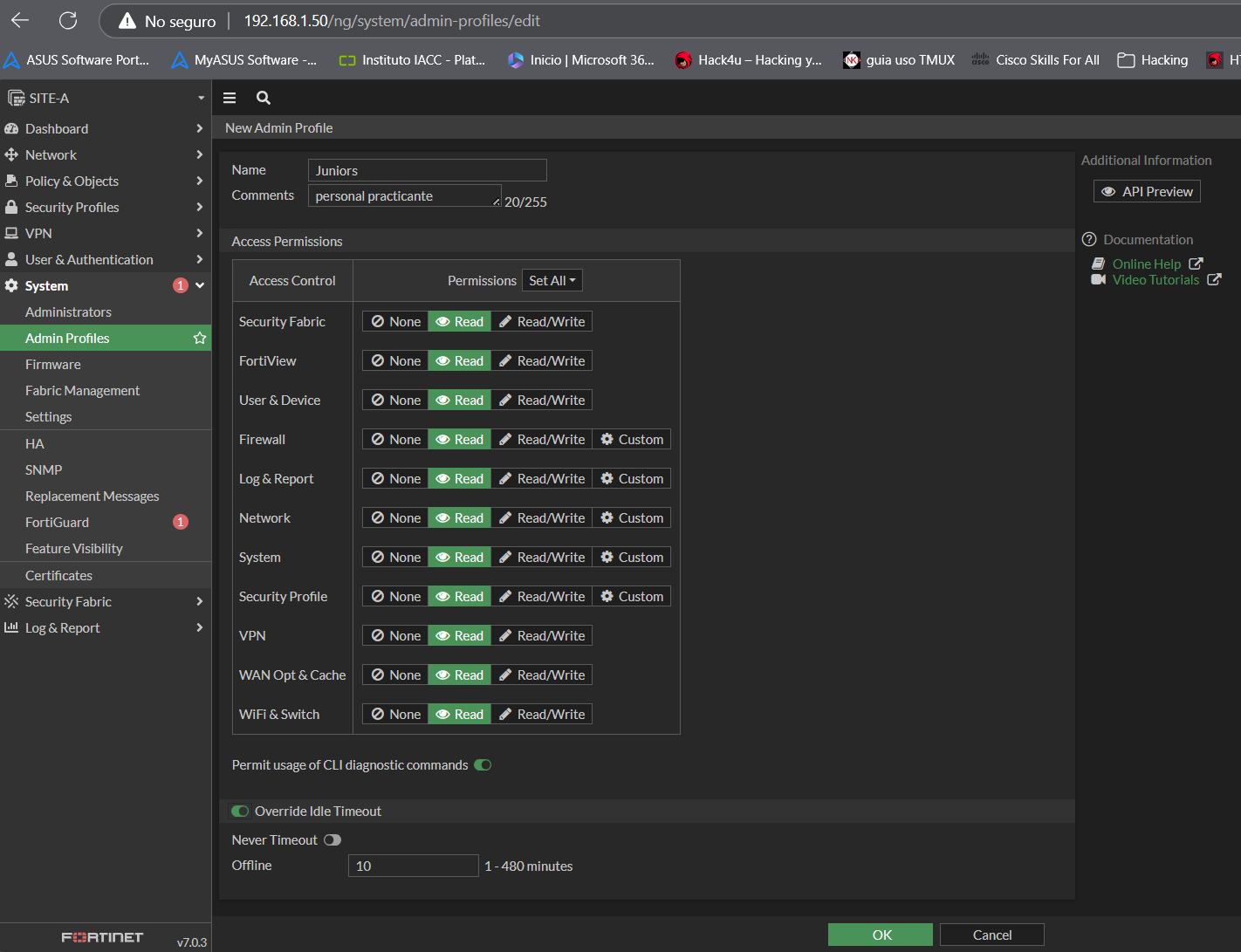
Task: Click the API Preview button
Action: [1147, 191]
